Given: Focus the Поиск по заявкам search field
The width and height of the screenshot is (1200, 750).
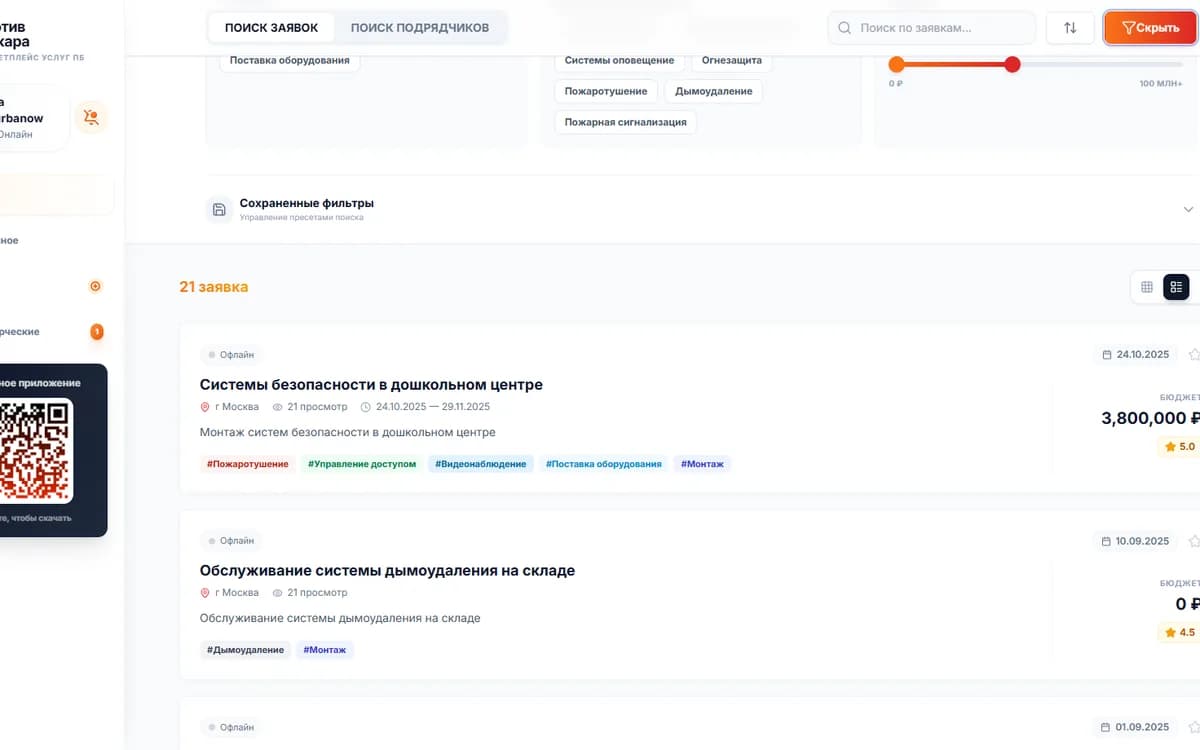Looking at the screenshot, I should tap(932, 28).
